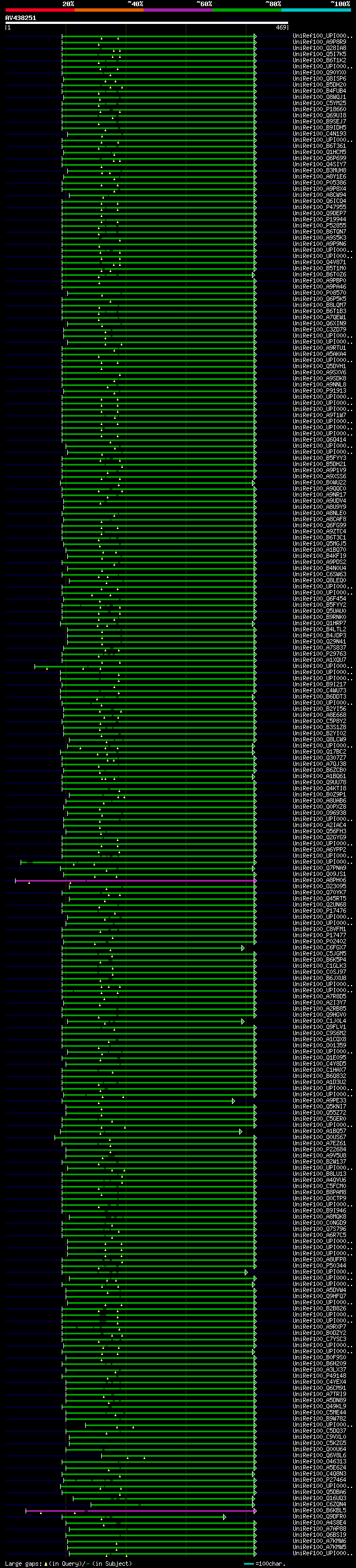Select hit UniRef100_B5T1M0
The height and width of the screenshot is (1568, 356).
click(x=319, y=269)
